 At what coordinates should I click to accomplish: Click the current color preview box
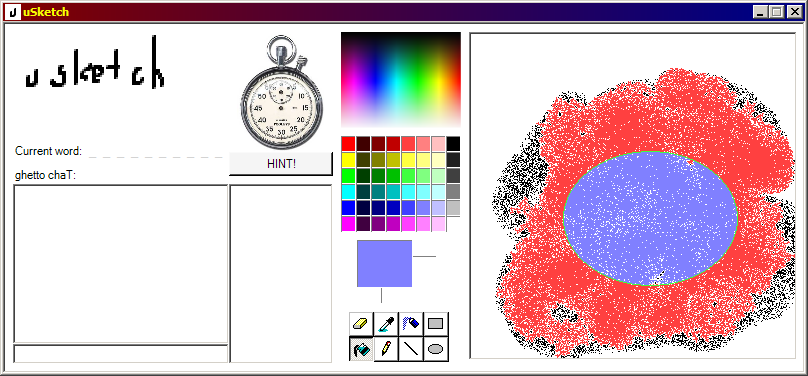point(384,263)
